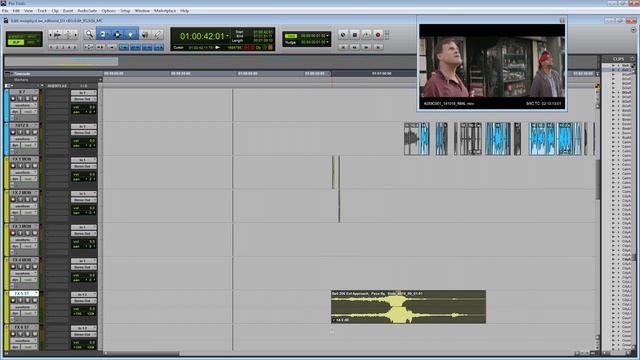
Task: Start playback with Play button
Action: click(x=366, y=35)
